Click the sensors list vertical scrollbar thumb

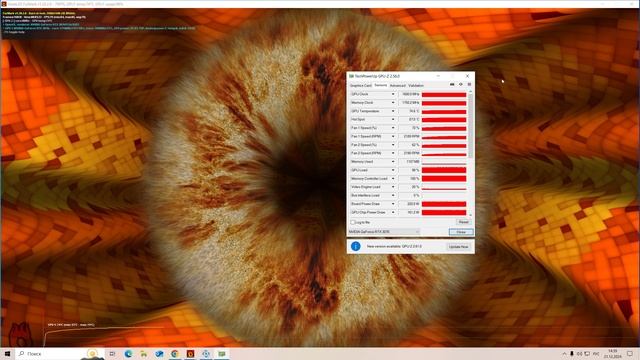(x=470, y=126)
